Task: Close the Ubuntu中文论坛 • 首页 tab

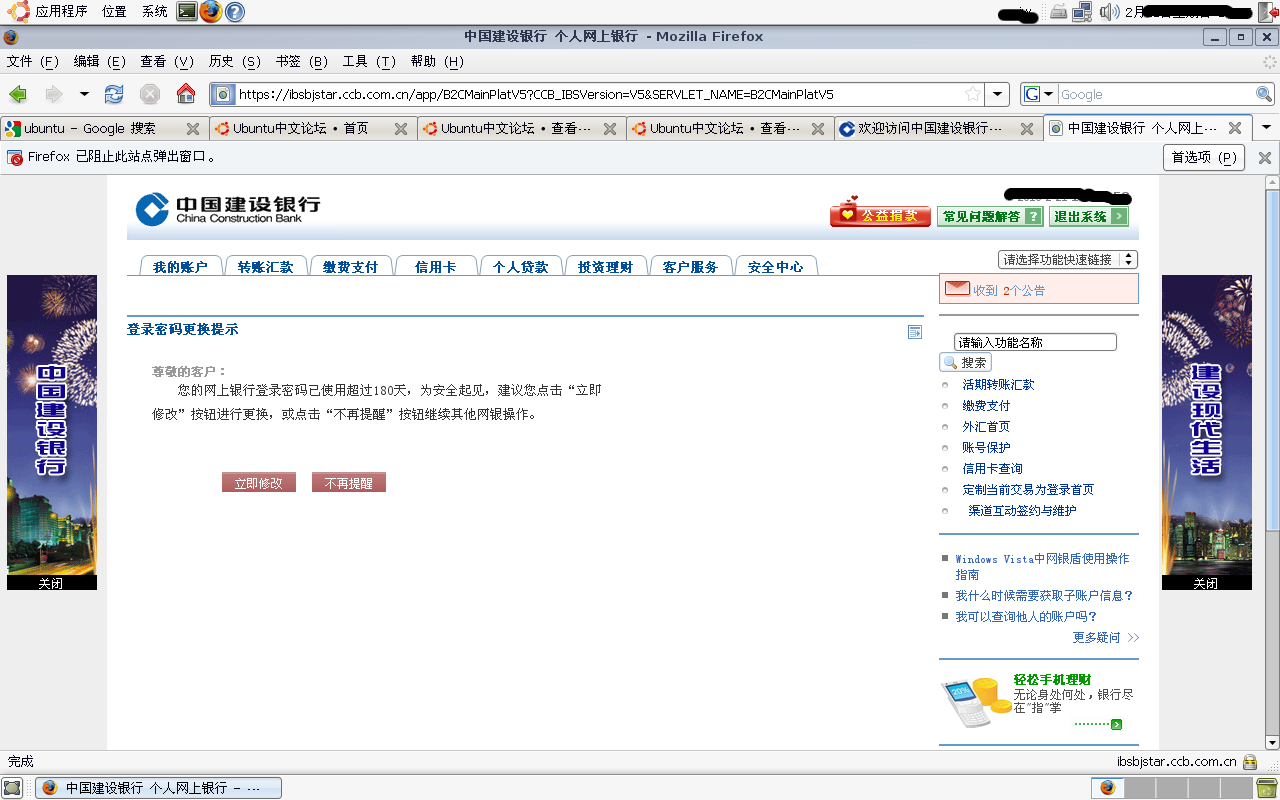Action: click(x=400, y=129)
